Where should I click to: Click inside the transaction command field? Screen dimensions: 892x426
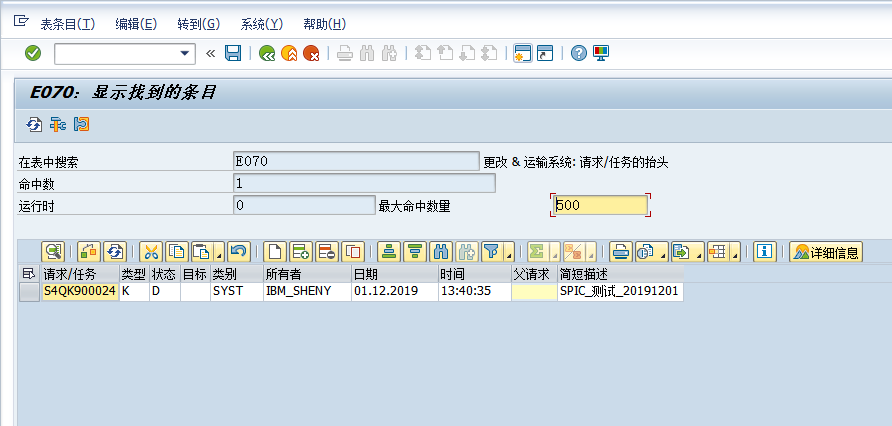pyautogui.click(x=117, y=53)
